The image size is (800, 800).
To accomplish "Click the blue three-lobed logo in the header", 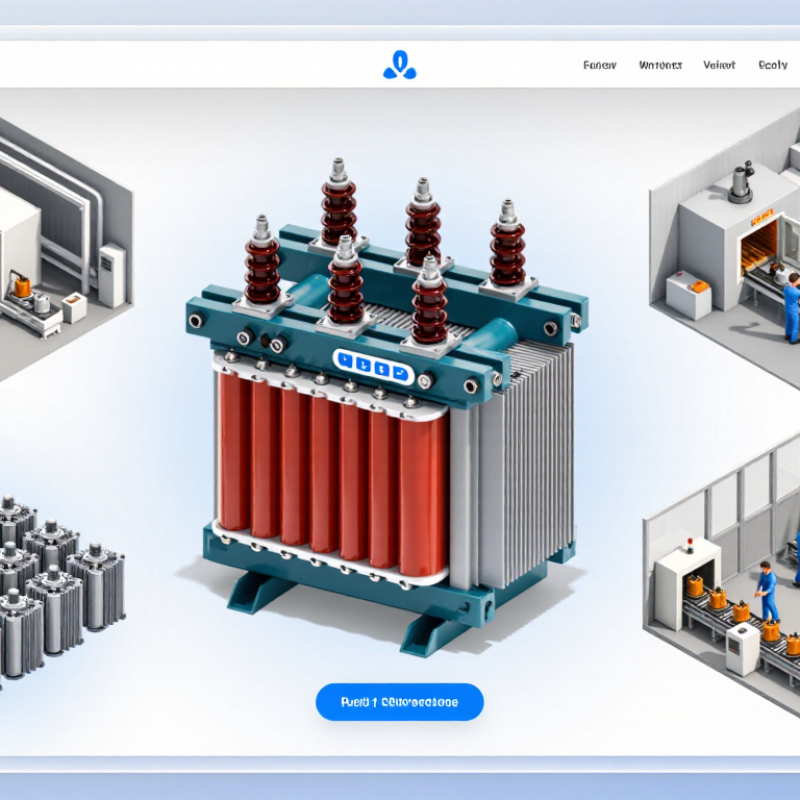I will pyautogui.click(x=399, y=65).
